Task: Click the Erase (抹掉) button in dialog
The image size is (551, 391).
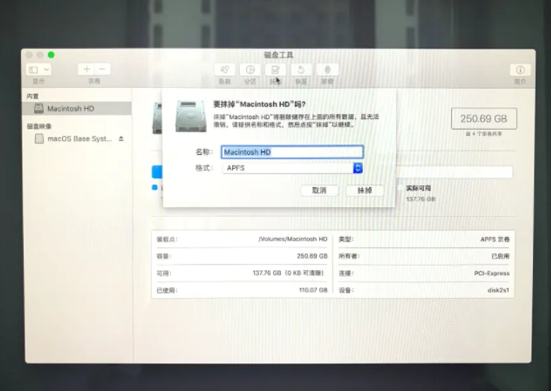Action: click(x=365, y=190)
